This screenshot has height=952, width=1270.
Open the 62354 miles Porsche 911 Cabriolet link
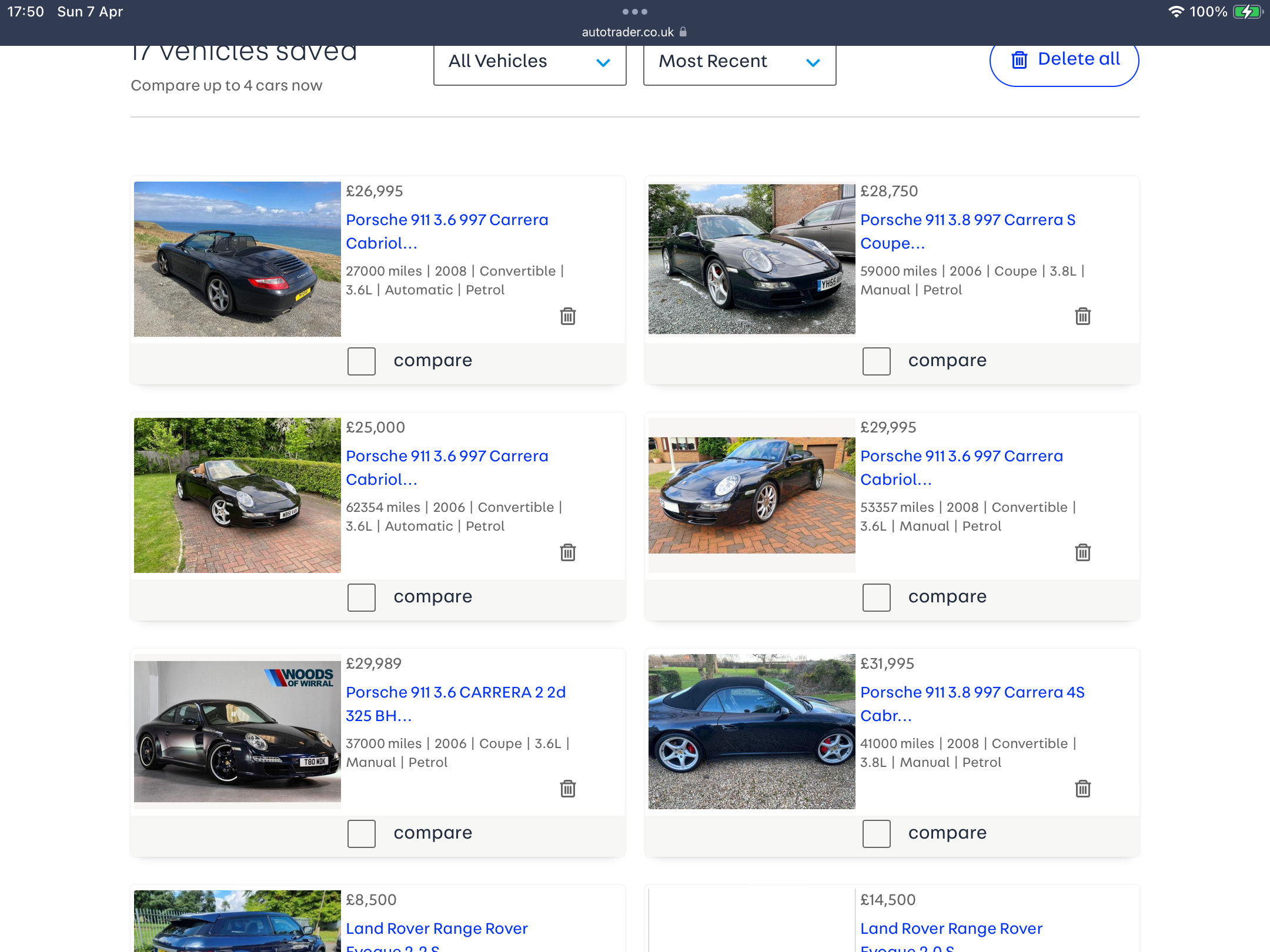pyautogui.click(x=447, y=467)
